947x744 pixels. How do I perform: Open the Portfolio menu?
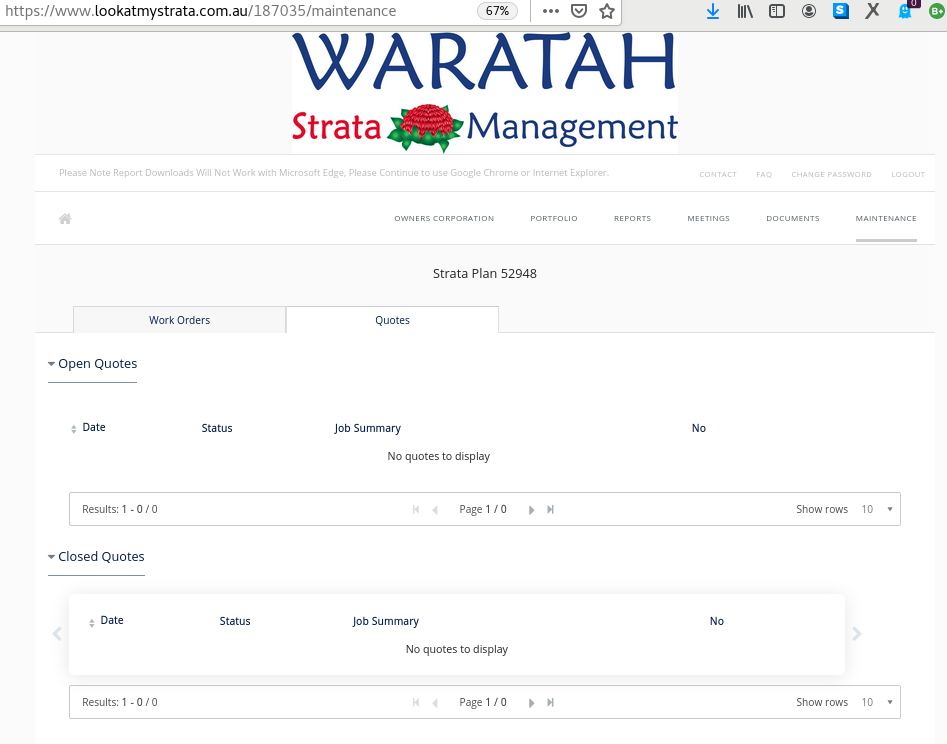tap(554, 219)
